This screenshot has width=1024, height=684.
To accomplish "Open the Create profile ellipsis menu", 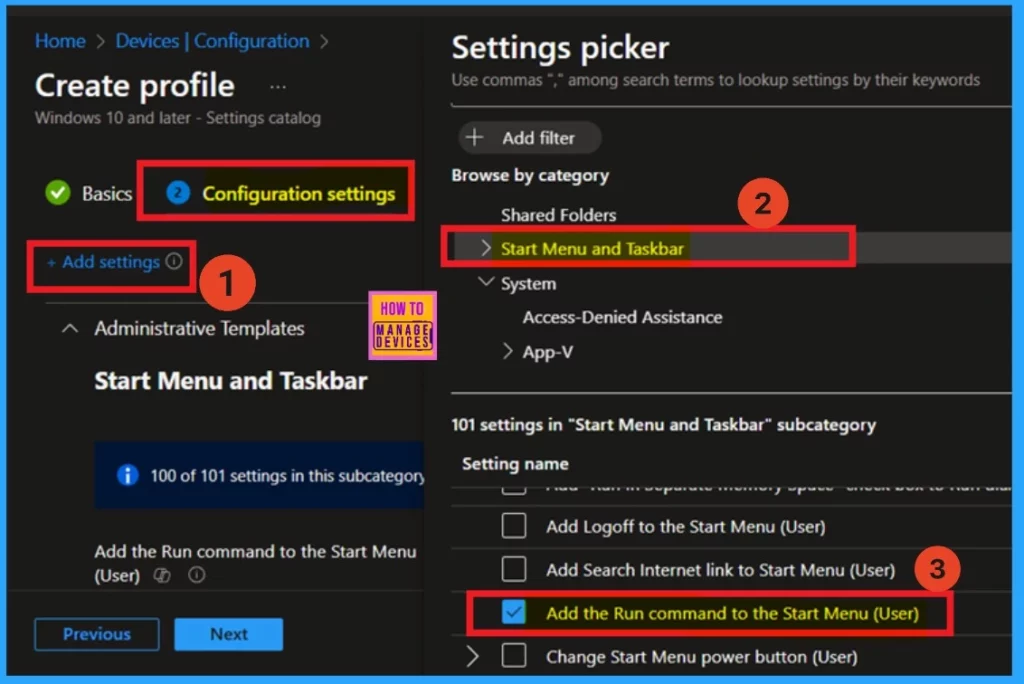I will pyautogui.click(x=278, y=87).
